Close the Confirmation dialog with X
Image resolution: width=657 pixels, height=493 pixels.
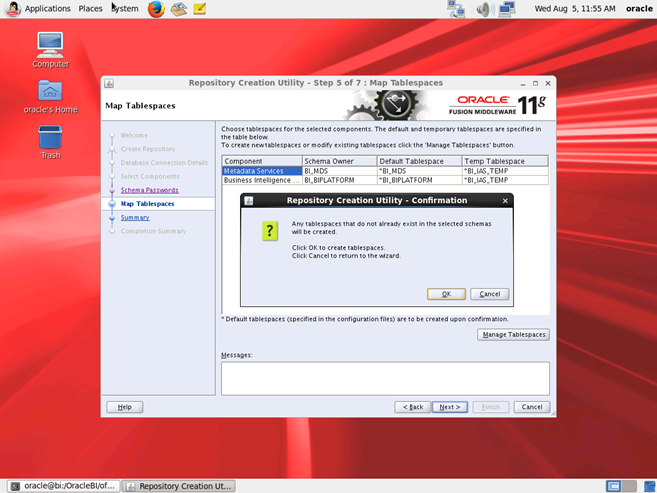tap(505, 201)
